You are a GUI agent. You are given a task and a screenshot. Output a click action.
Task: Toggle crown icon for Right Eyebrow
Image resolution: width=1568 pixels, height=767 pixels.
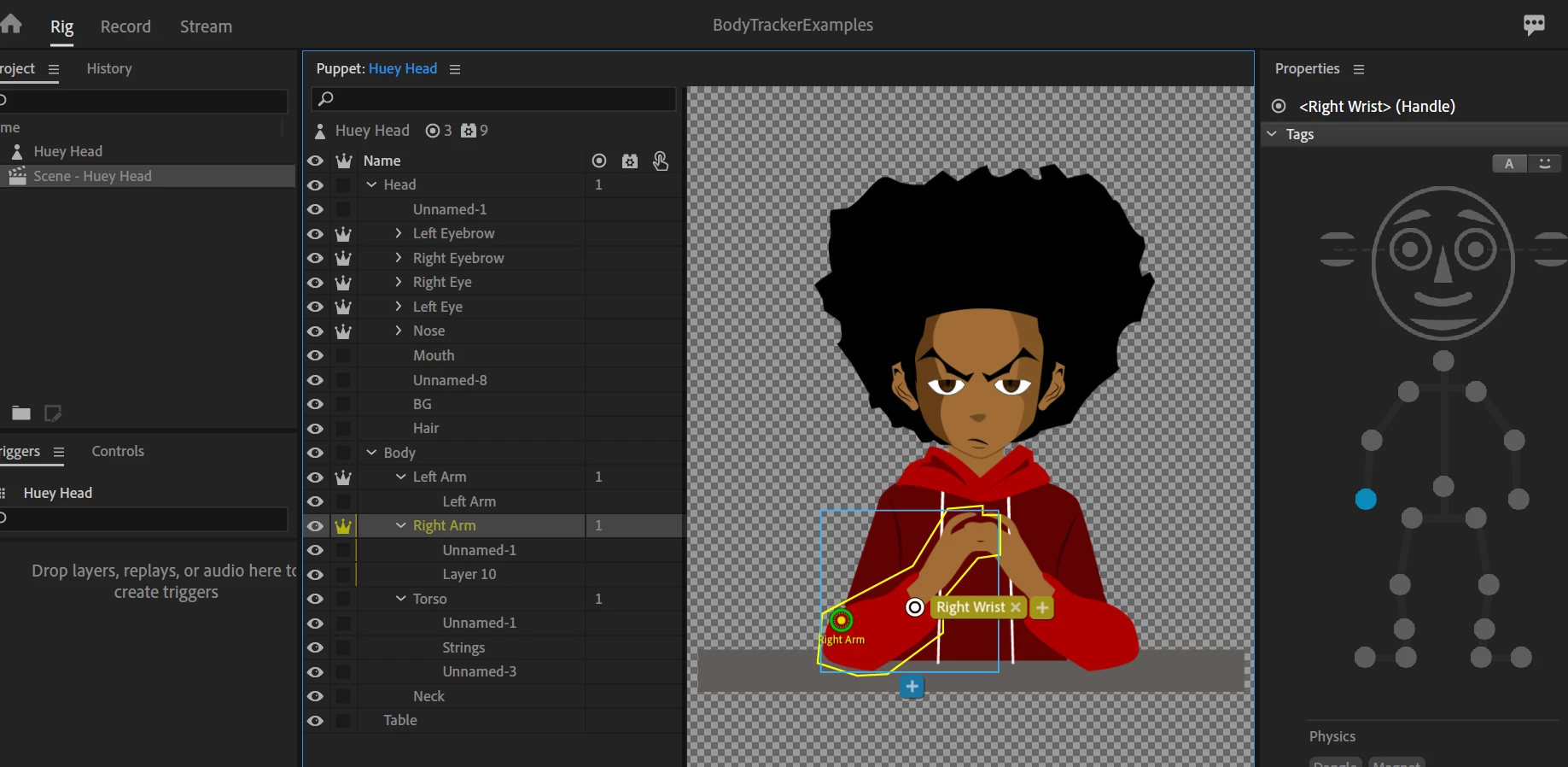[x=343, y=258]
